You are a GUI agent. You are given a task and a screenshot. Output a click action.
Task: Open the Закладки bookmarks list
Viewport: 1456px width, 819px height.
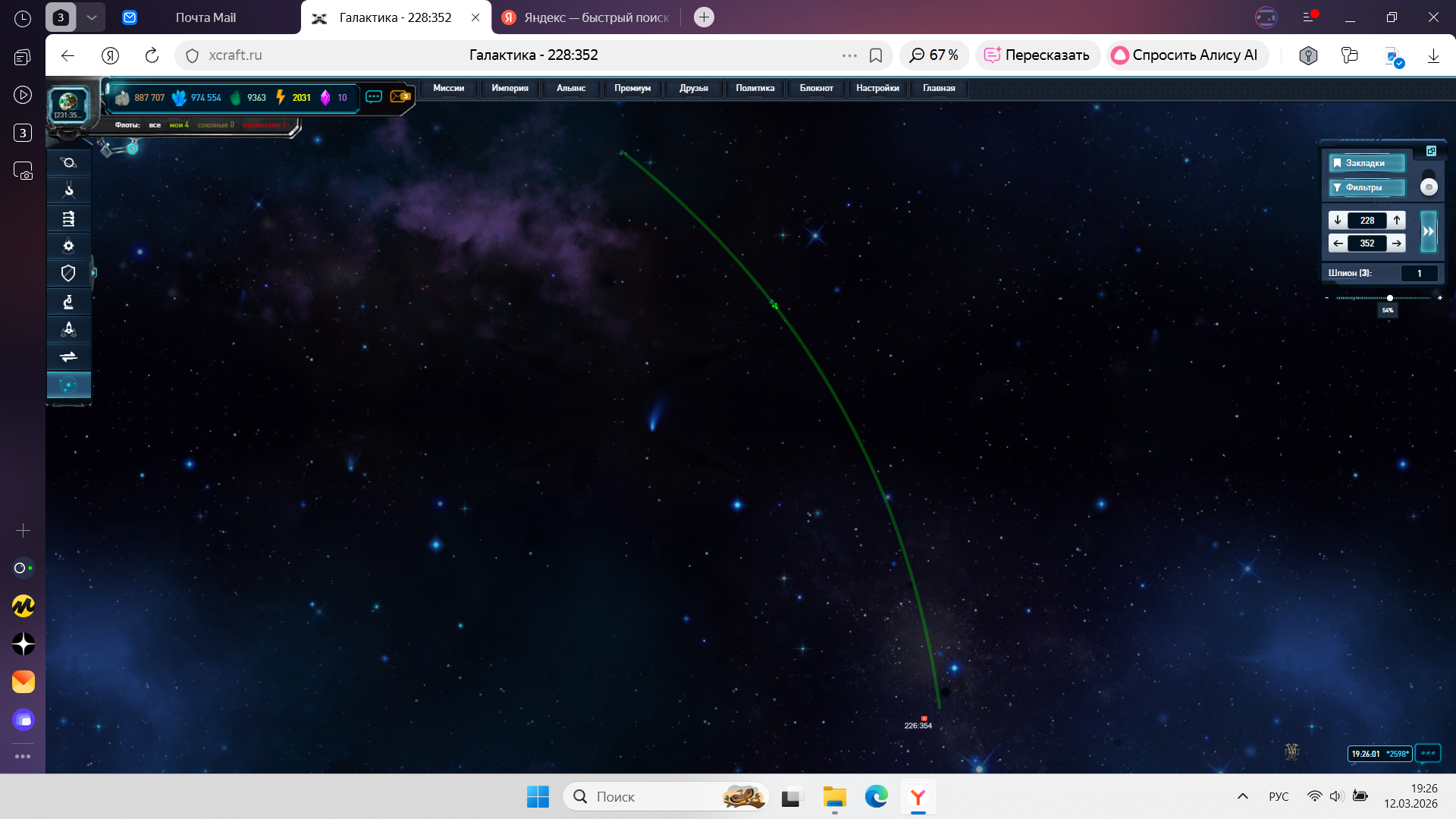point(1367,163)
